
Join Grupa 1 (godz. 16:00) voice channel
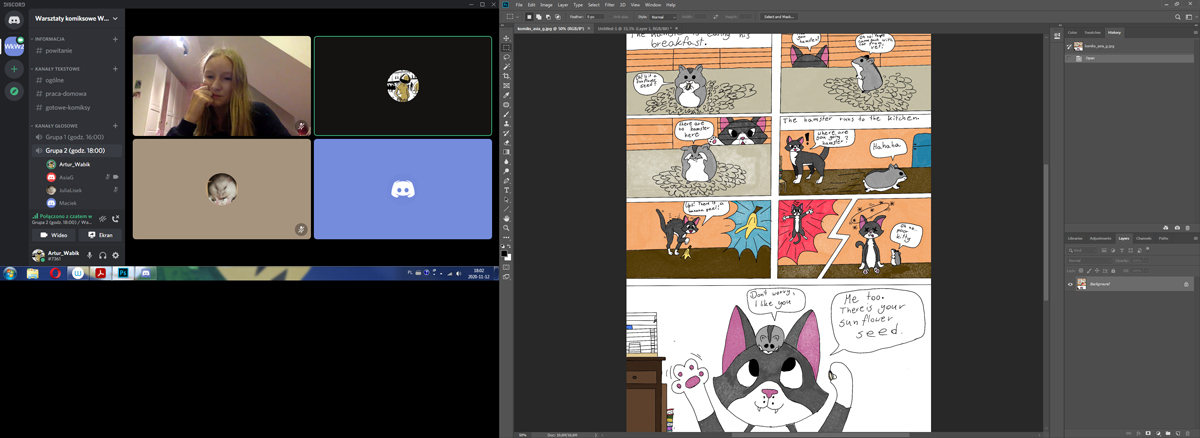(x=75, y=137)
